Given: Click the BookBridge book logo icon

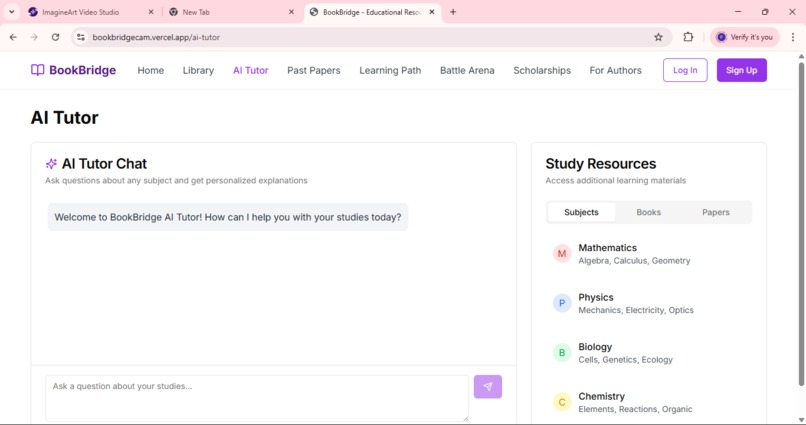Looking at the screenshot, I should (x=38, y=70).
